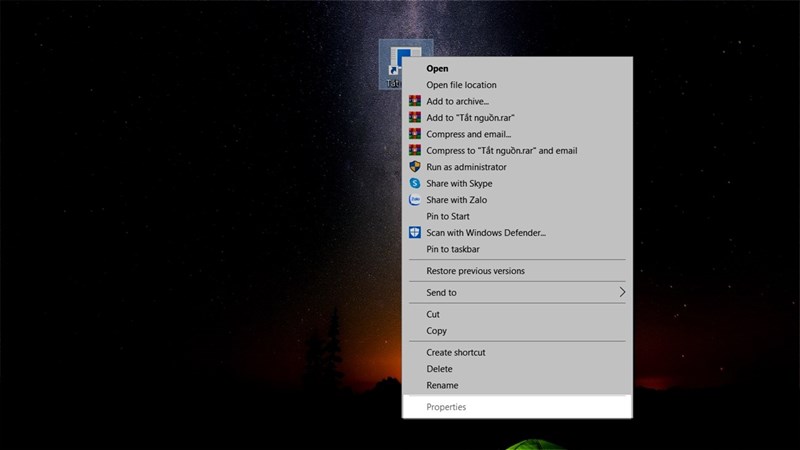Open Properties at the menu bottom

pos(446,407)
